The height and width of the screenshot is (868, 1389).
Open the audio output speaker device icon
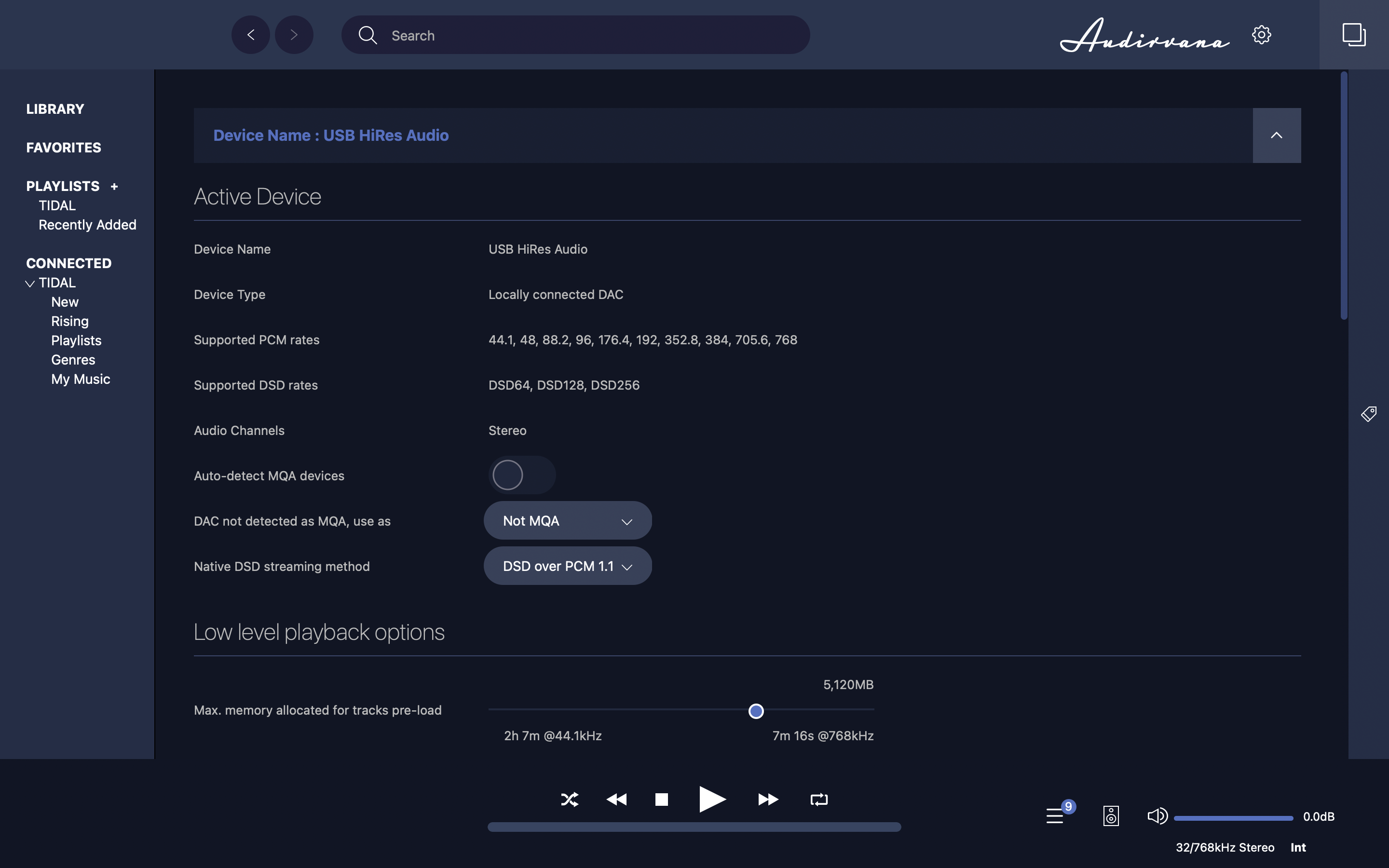click(1111, 816)
